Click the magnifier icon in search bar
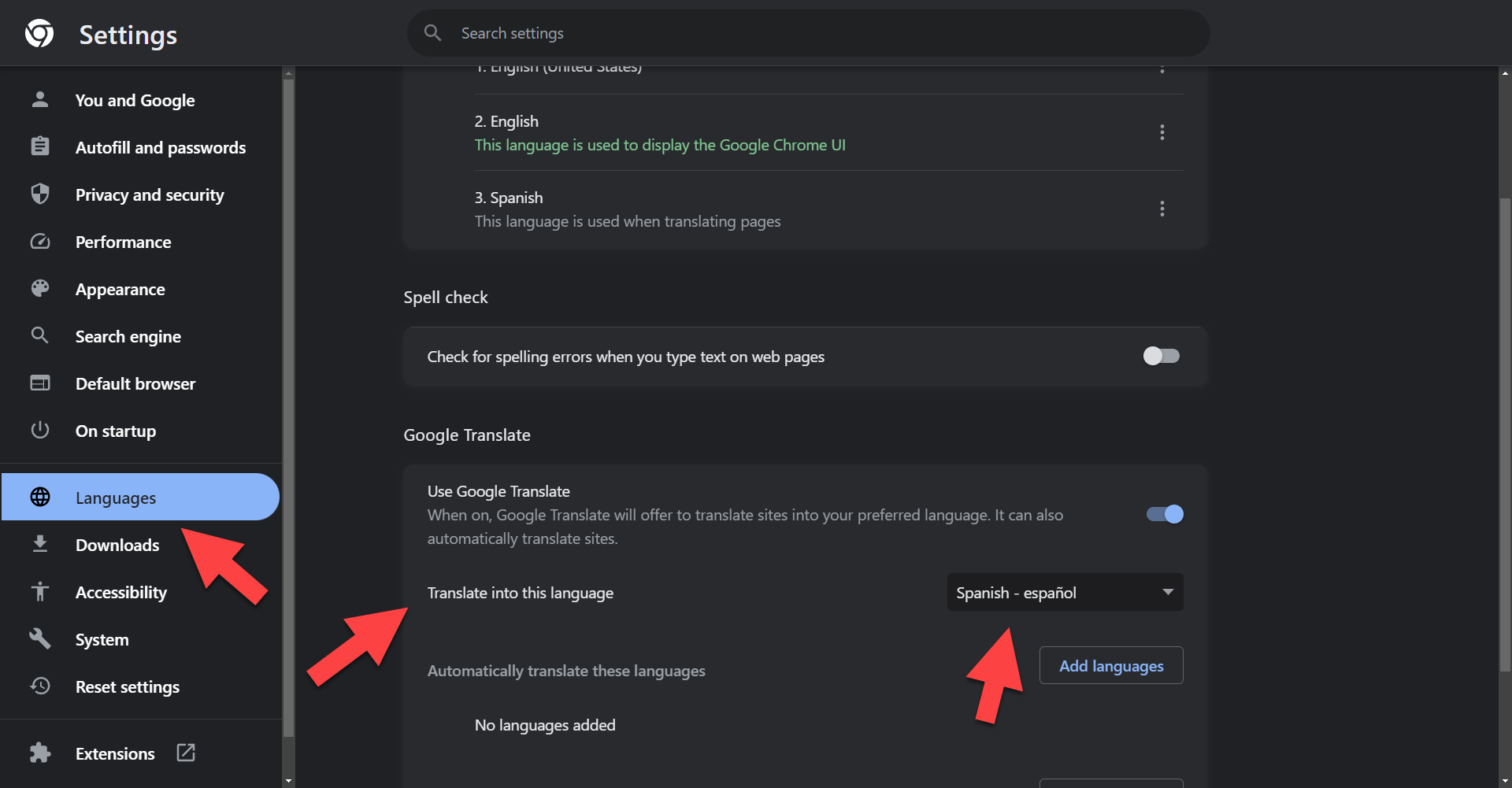Screen dimensions: 1512x788 click(x=432, y=33)
